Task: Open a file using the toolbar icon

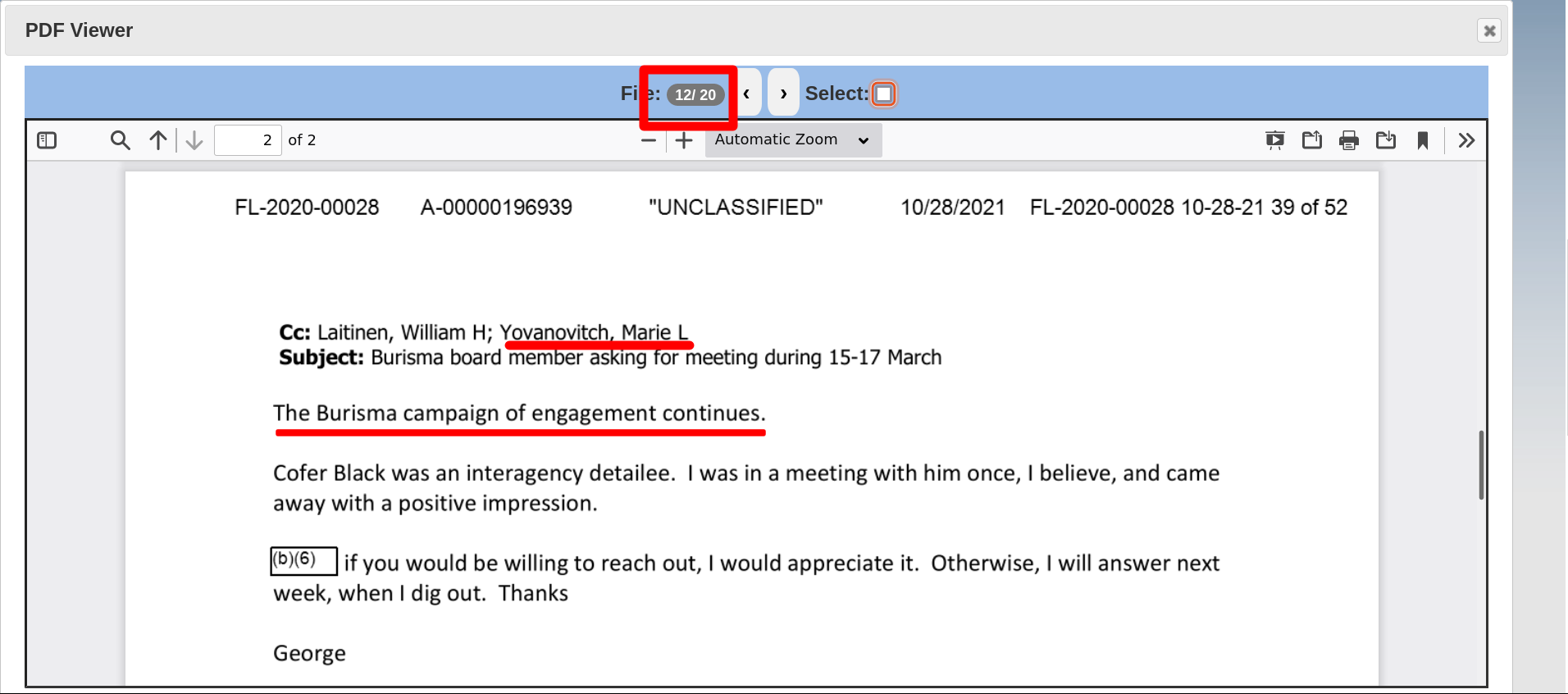Action: [1312, 140]
